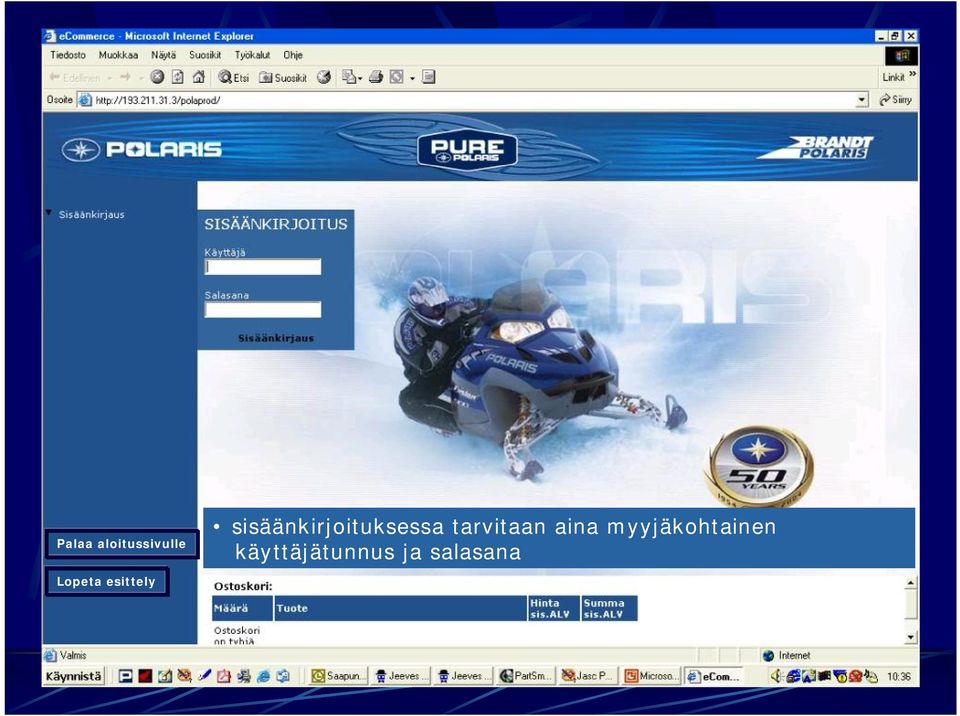Open the Tiedosto menu

(68, 55)
